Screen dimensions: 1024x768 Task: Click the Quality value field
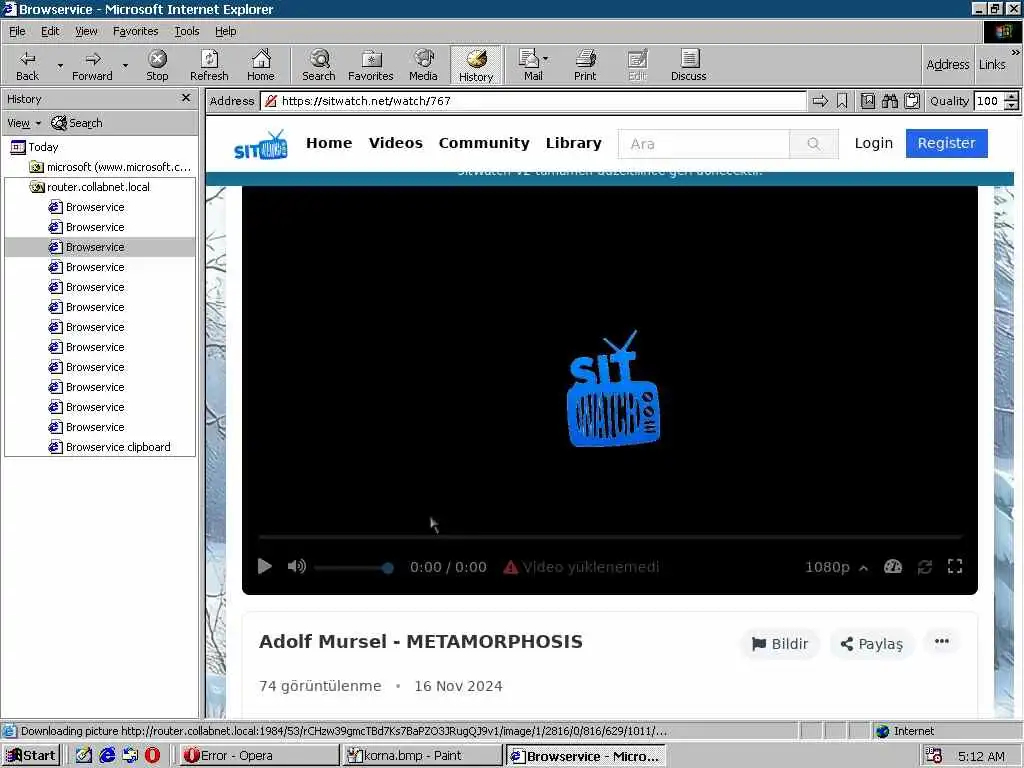tap(989, 101)
